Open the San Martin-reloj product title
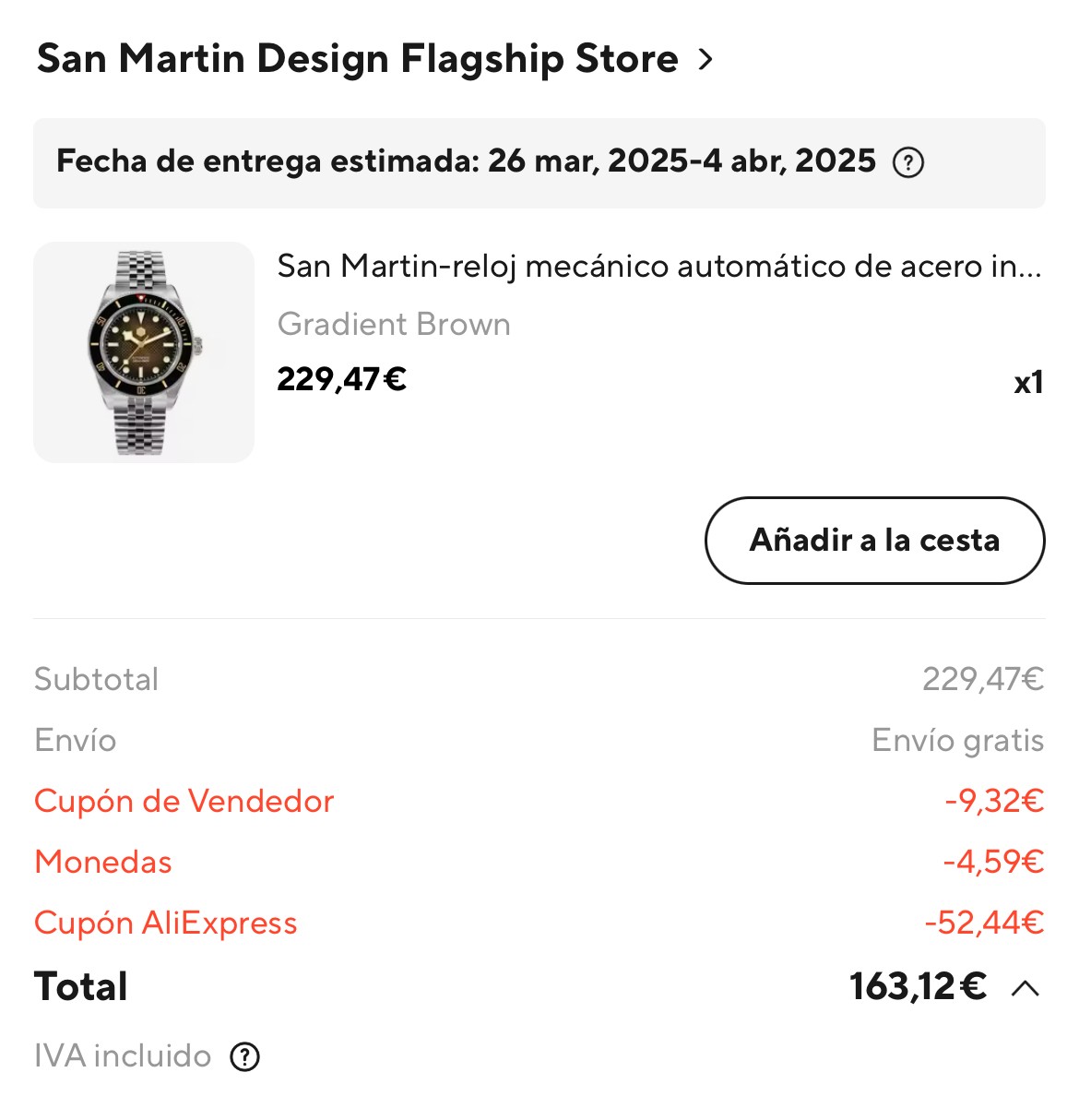This screenshot has width=1079, height=1120. [x=658, y=267]
